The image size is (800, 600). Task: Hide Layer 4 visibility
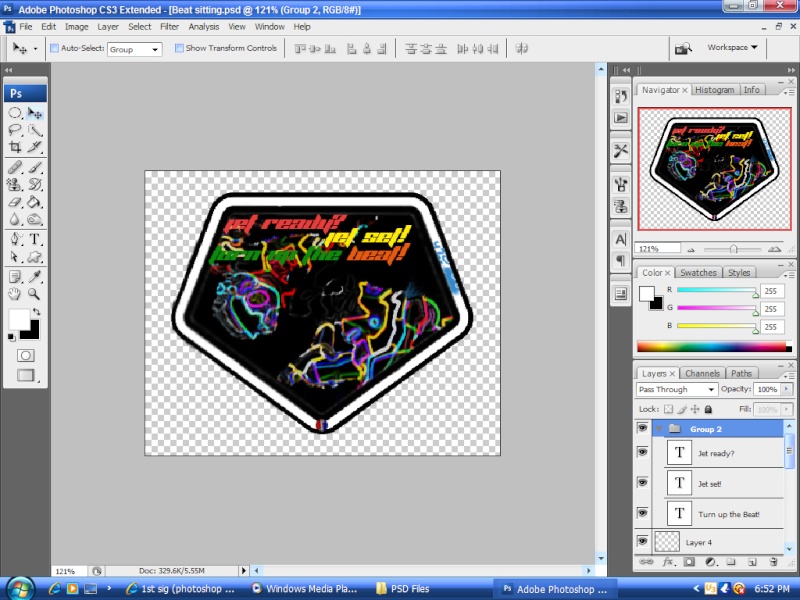point(642,541)
